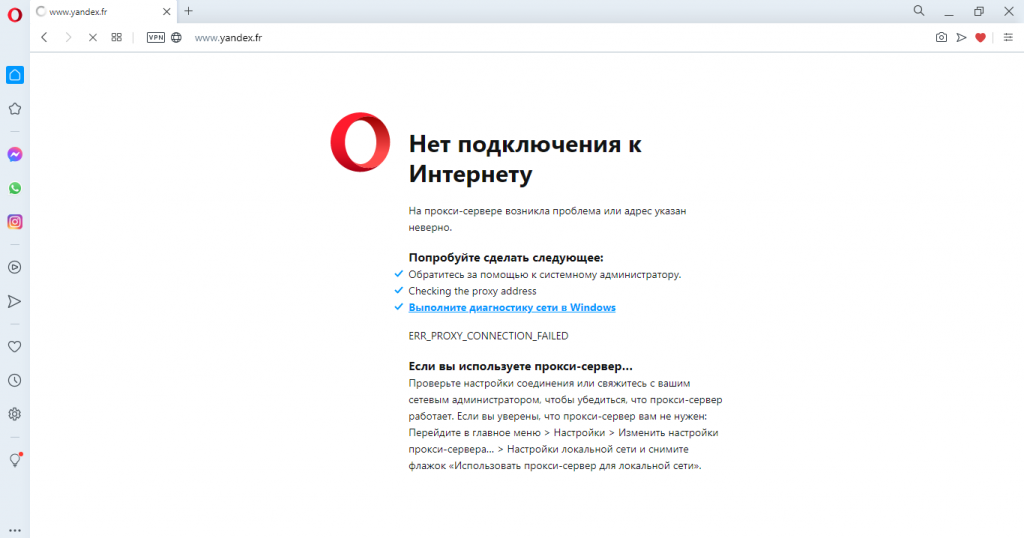This screenshot has height=538, width=1024.
Task: Add page to bookmarks with red heart
Action: [980, 37]
